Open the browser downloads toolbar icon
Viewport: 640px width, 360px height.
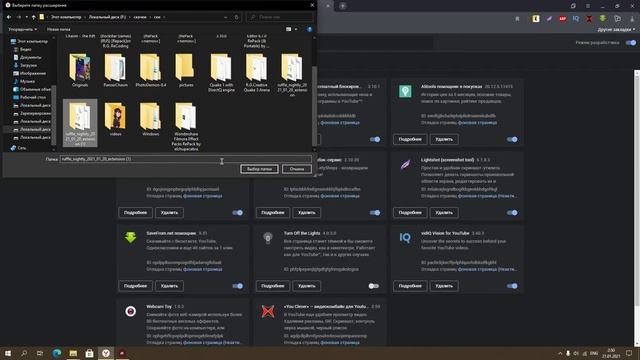coord(632,18)
